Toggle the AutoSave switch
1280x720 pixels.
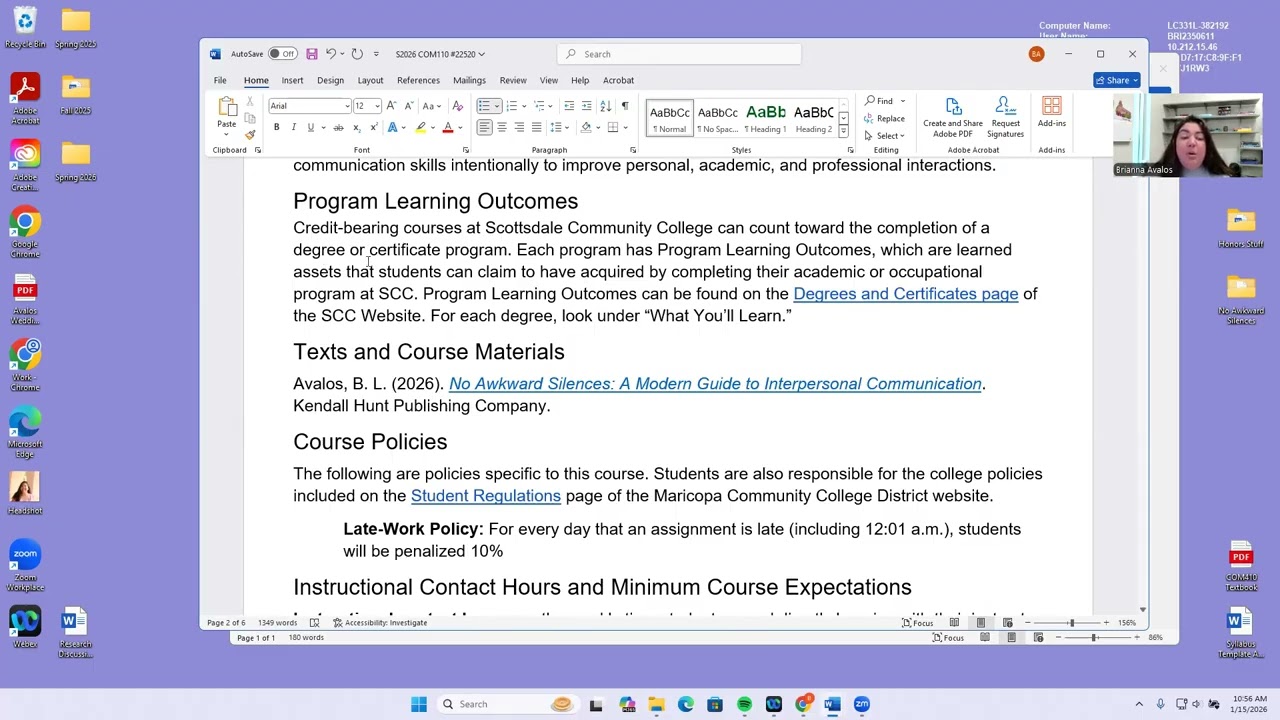[x=283, y=54]
